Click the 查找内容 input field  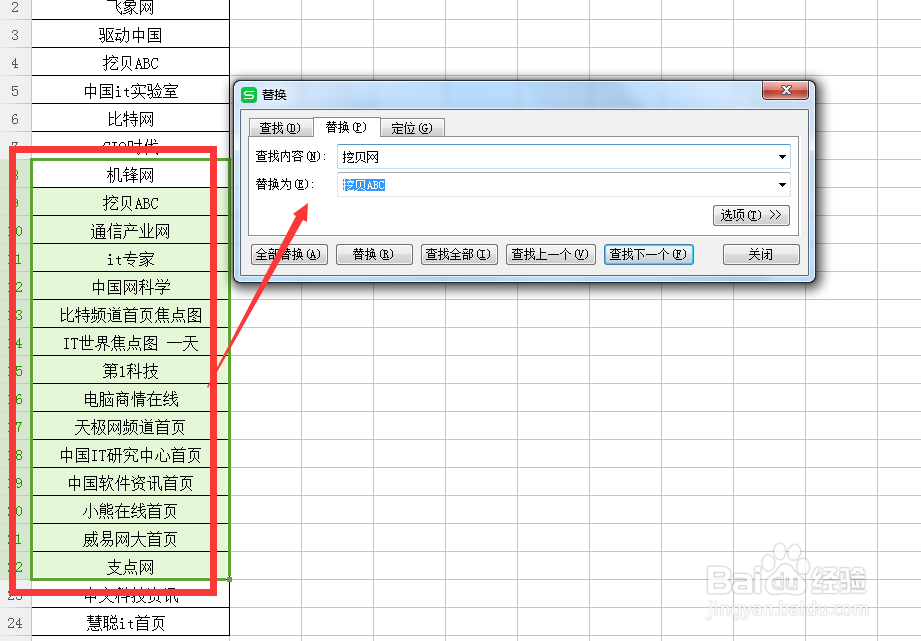[x=563, y=157]
